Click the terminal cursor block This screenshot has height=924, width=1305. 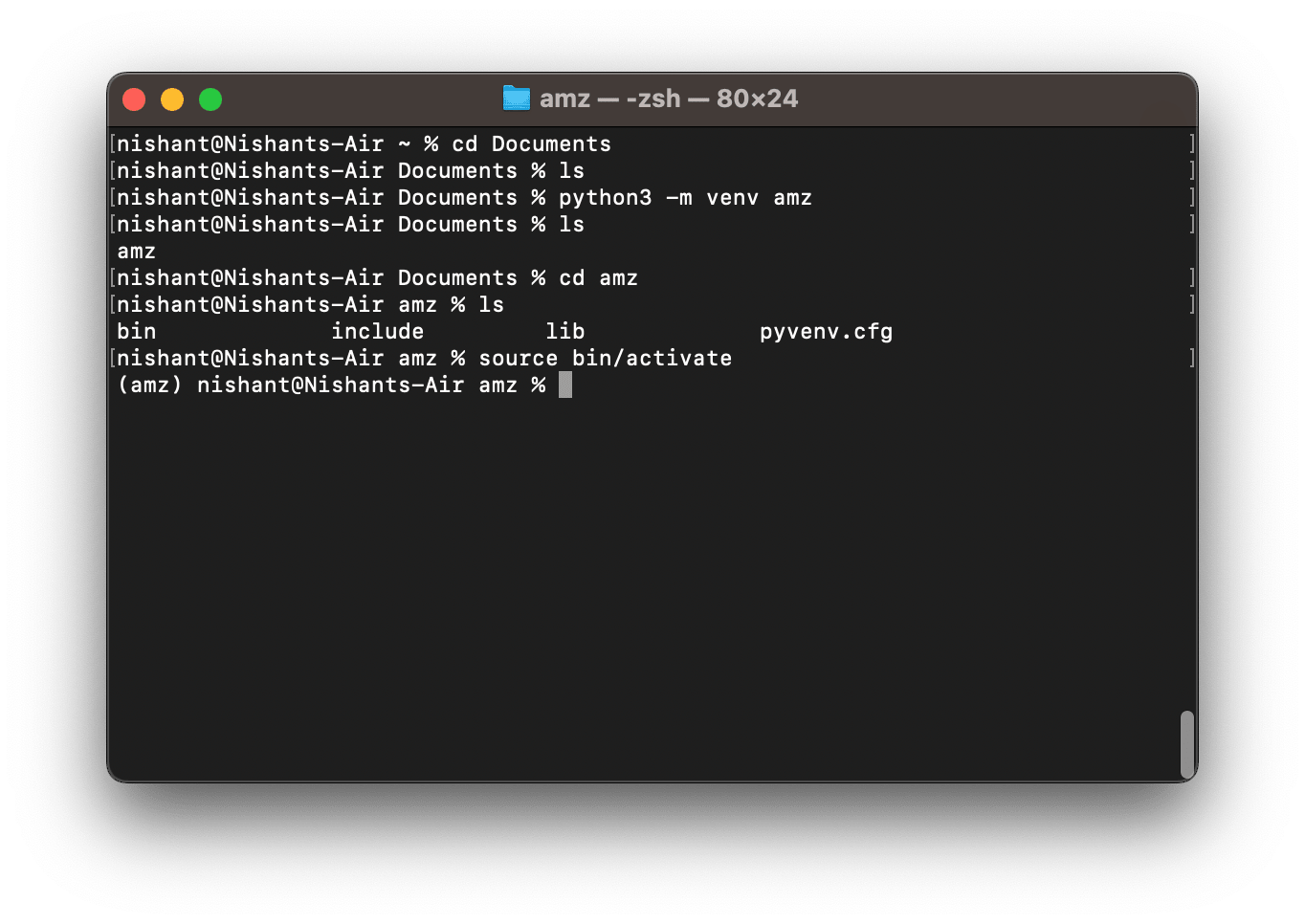point(565,385)
